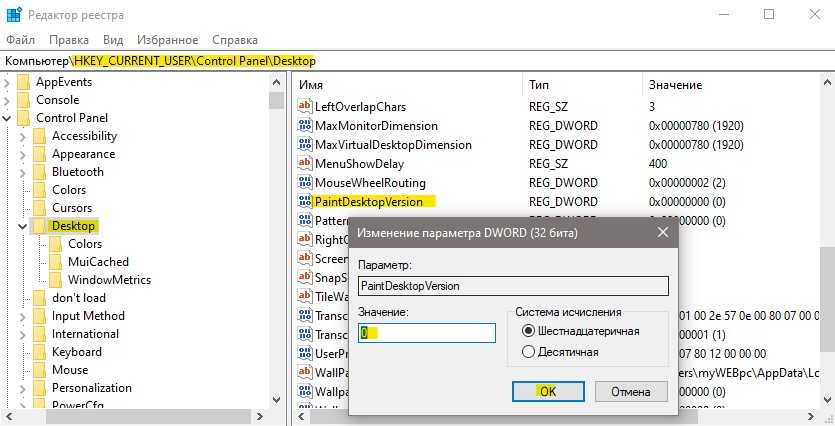Click the Значение input field
Image resolution: width=835 pixels, height=426 pixels.
click(427, 333)
